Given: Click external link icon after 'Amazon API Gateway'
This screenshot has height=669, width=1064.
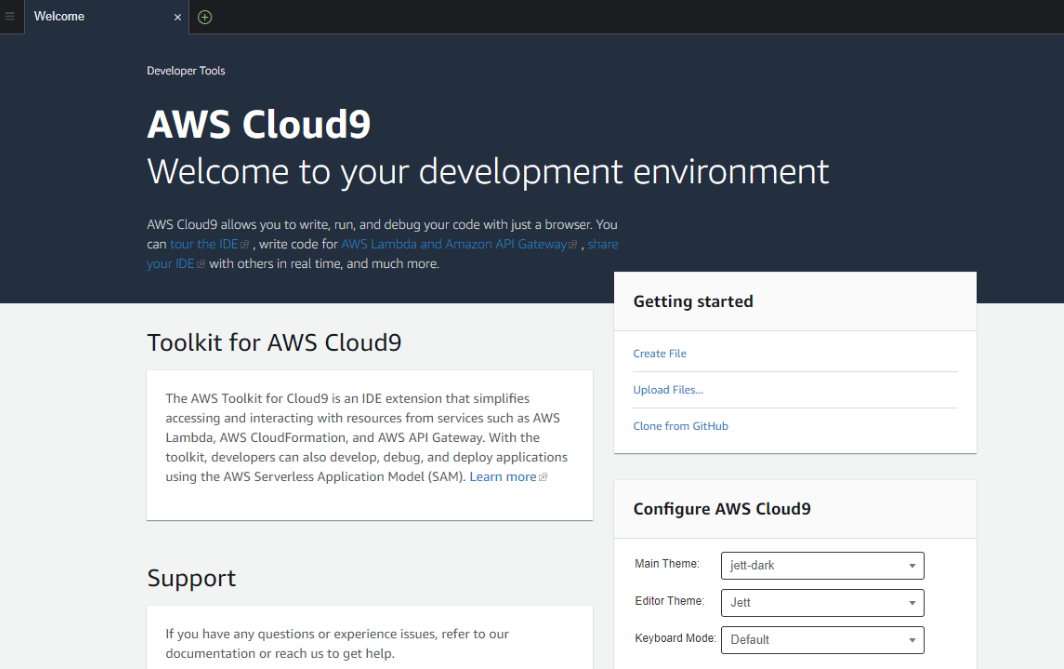Looking at the screenshot, I should click(x=573, y=245).
